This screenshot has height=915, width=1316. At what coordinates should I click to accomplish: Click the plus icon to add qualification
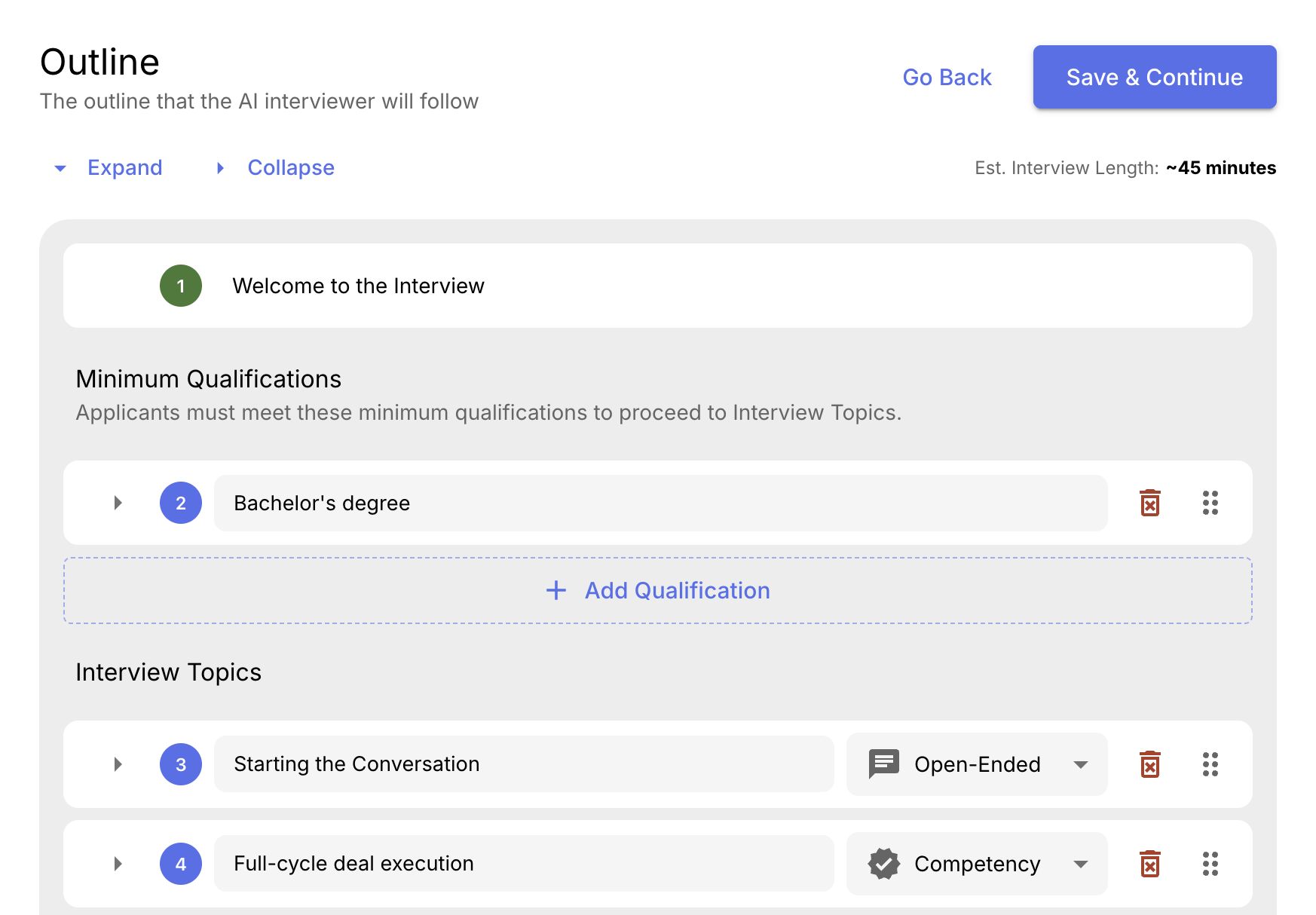coord(556,590)
